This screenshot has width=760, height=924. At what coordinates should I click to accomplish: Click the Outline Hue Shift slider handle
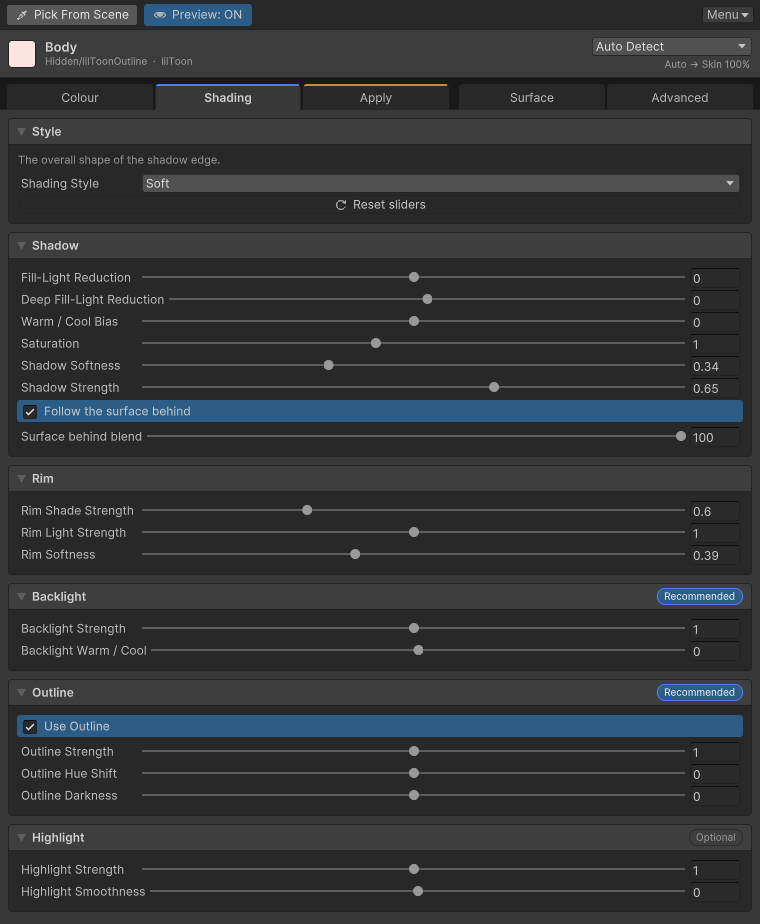point(414,773)
